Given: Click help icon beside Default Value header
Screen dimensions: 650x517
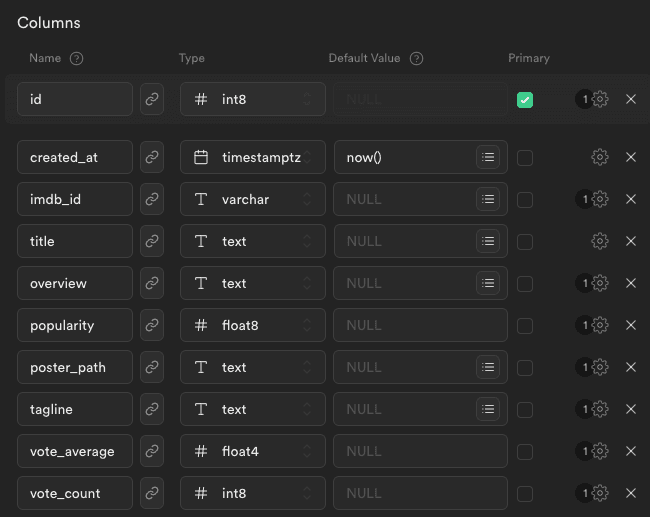Looking at the screenshot, I should coord(416,58).
